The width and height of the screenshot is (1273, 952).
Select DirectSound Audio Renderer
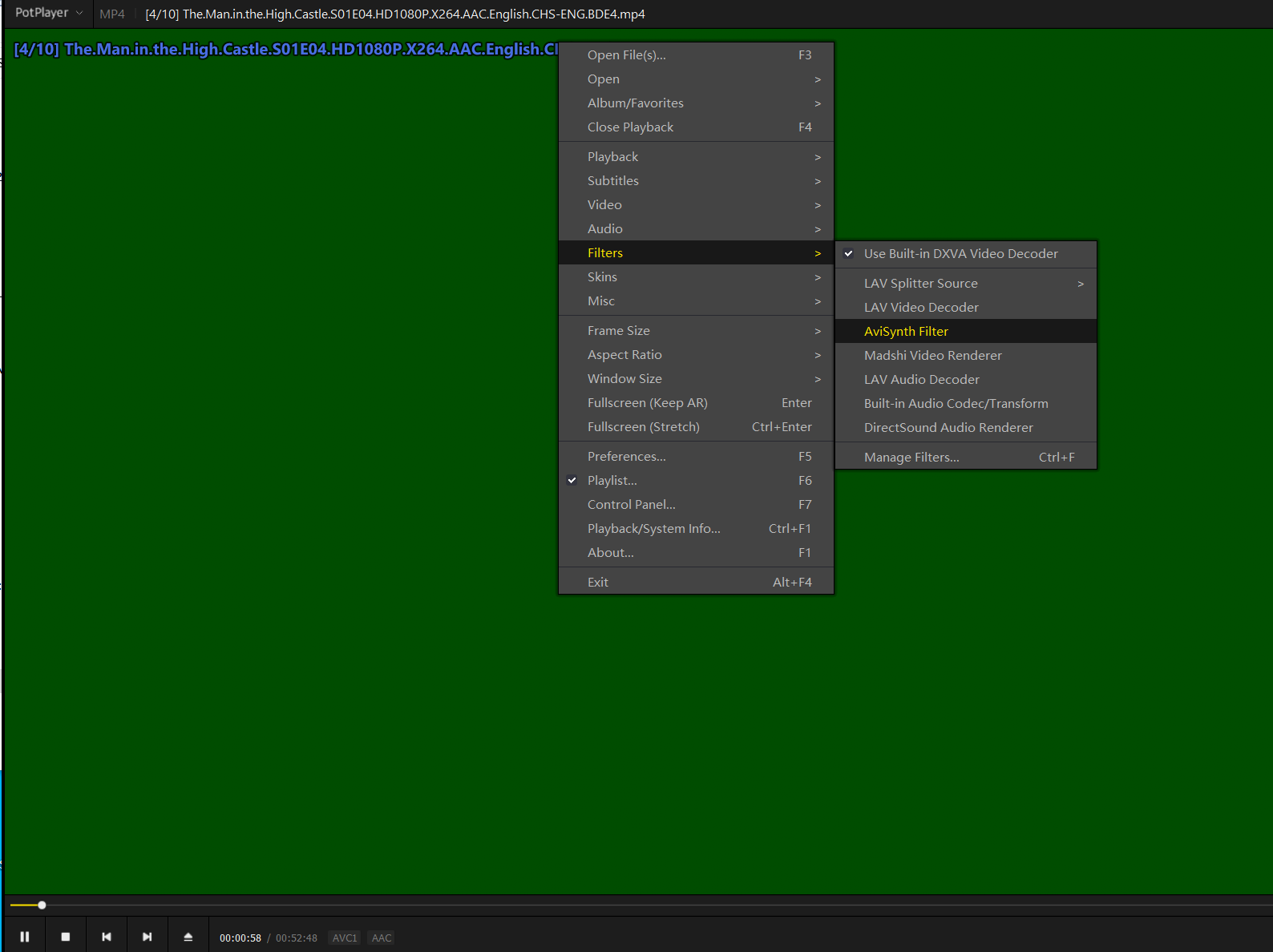point(966,428)
